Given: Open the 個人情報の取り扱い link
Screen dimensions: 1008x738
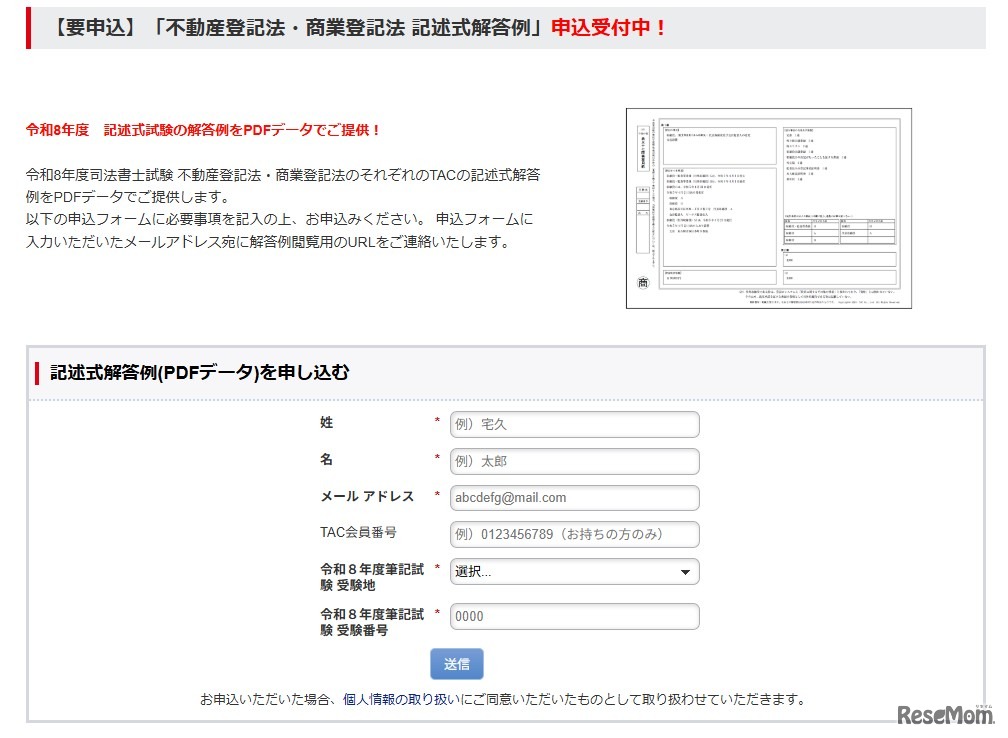Looking at the screenshot, I should tap(402, 699).
